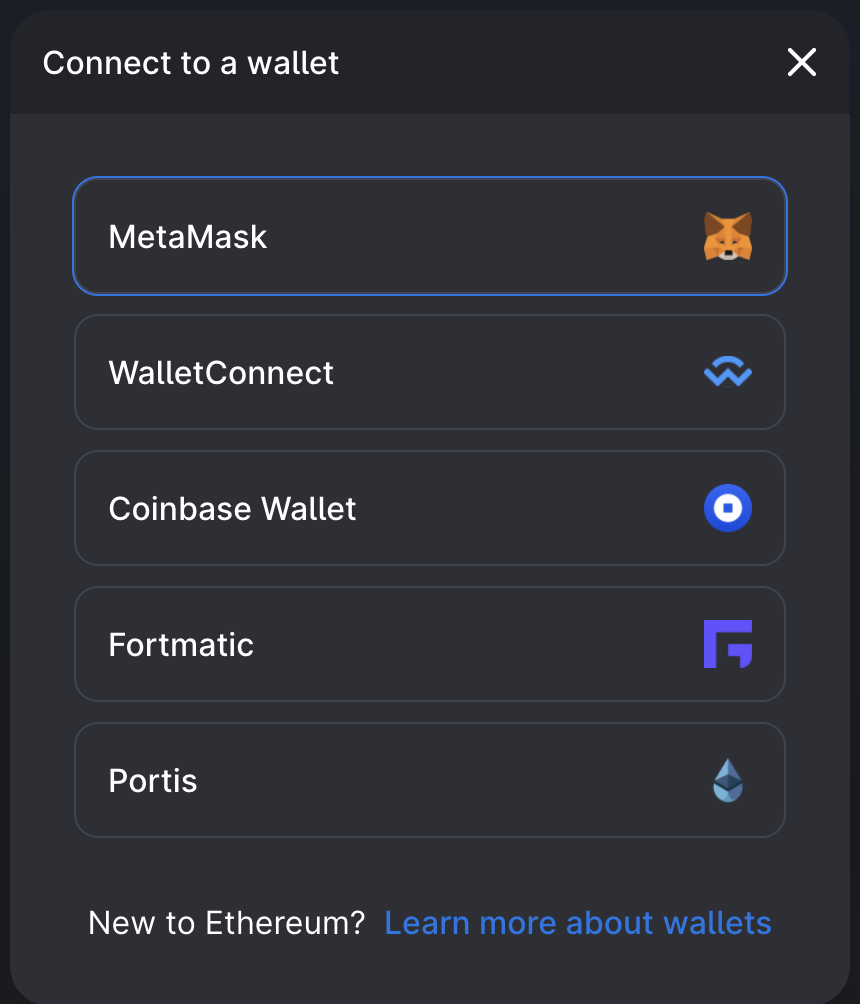
Task: Click the Coinbase Wallet blue circle icon
Action: click(x=728, y=508)
